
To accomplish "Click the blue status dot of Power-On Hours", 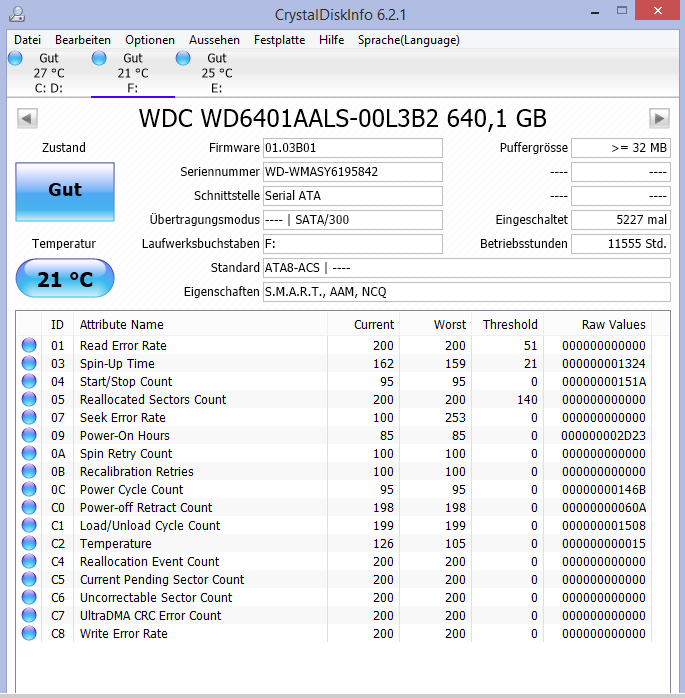I will click(29, 435).
